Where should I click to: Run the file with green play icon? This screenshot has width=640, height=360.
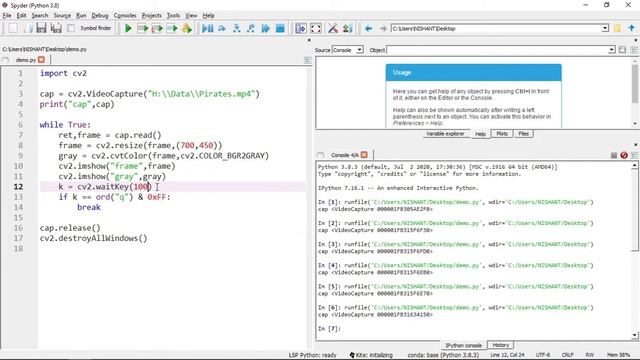click(x=128, y=28)
